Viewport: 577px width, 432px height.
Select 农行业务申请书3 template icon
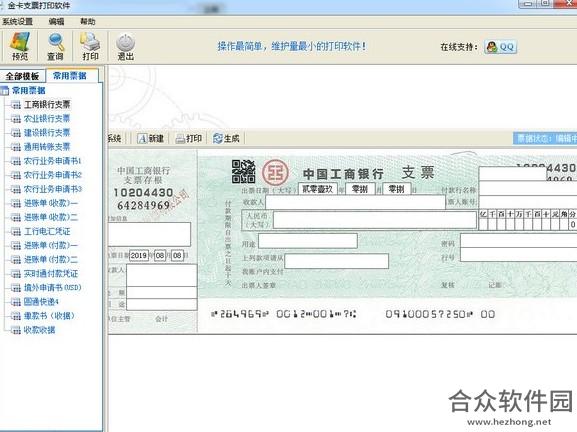[16, 189]
